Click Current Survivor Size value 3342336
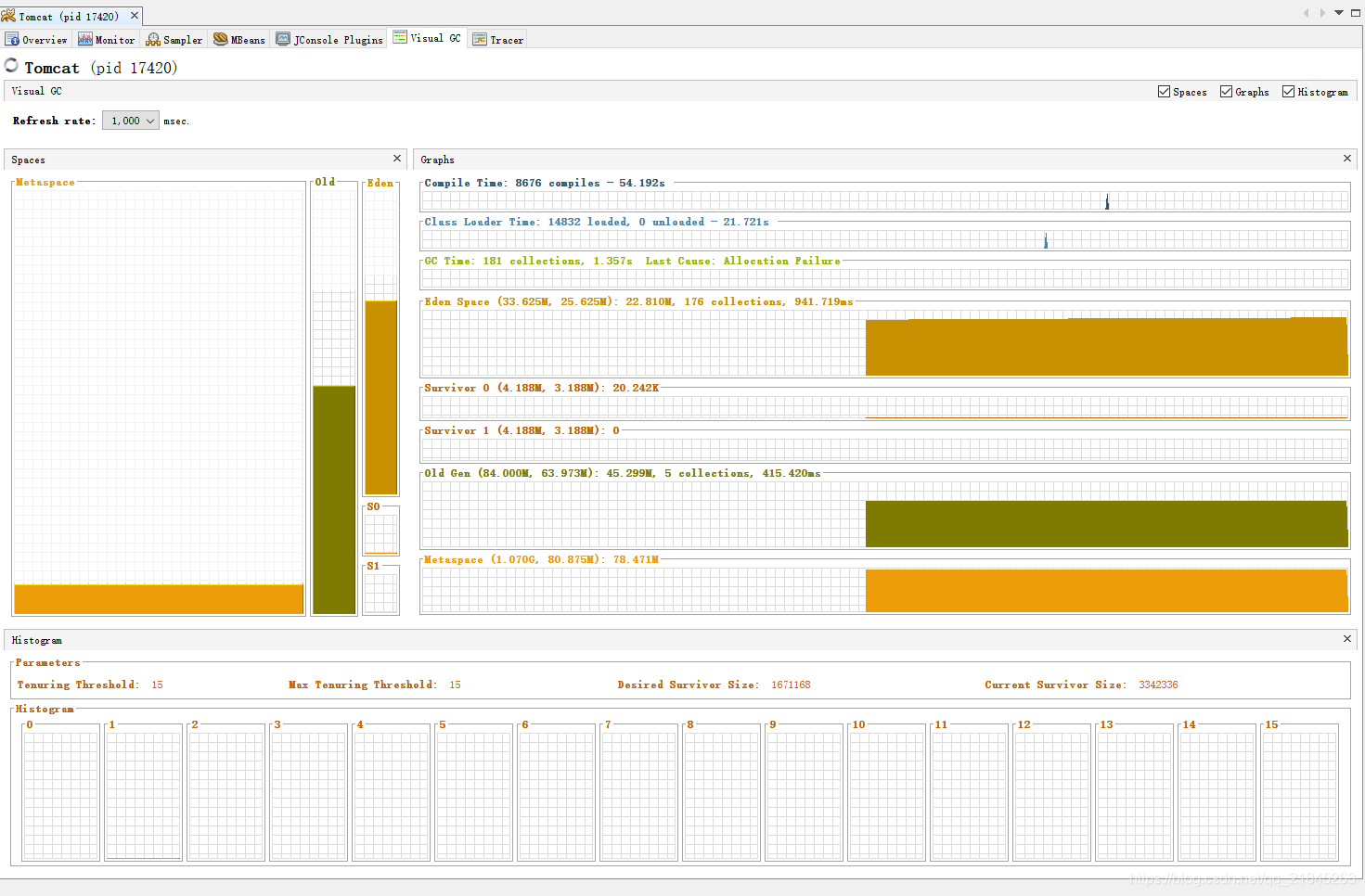Screen dimensions: 1365x896 click(1158, 685)
